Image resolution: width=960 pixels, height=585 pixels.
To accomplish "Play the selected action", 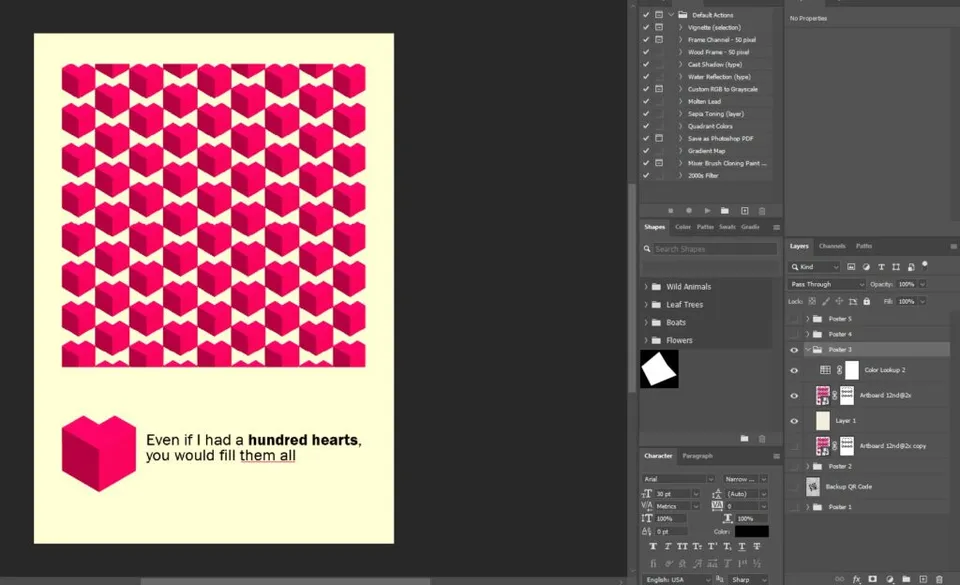I will (707, 211).
